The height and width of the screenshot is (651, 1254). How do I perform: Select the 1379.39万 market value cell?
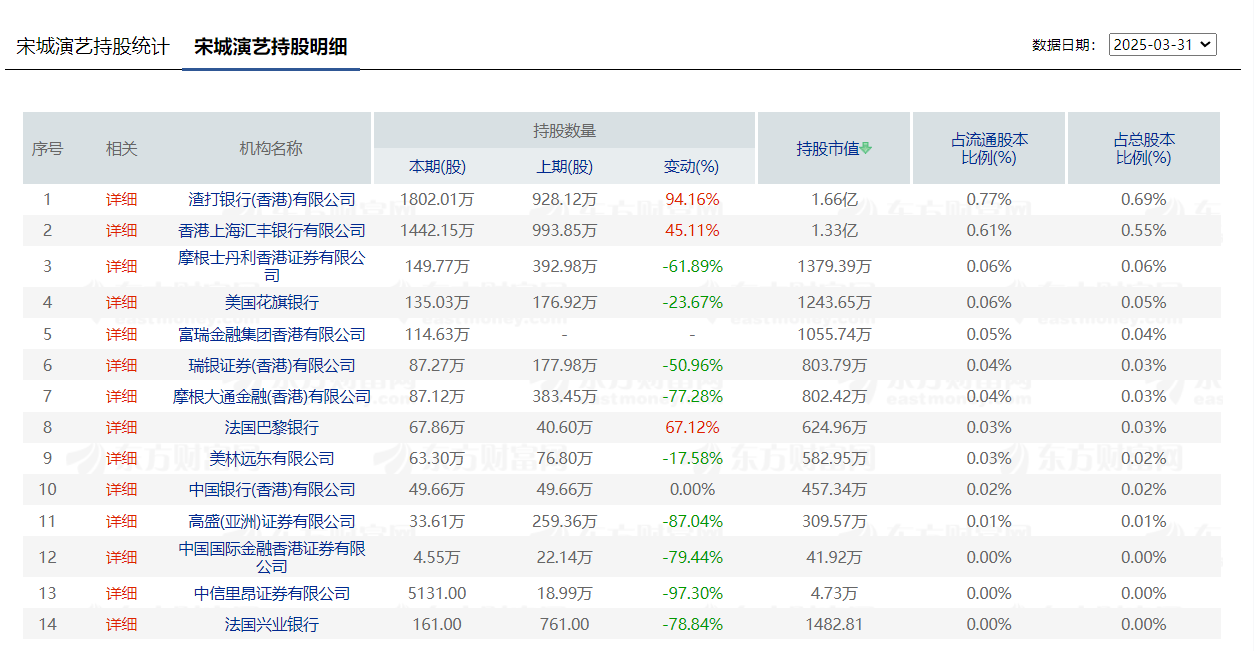click(x=835, y=266)
